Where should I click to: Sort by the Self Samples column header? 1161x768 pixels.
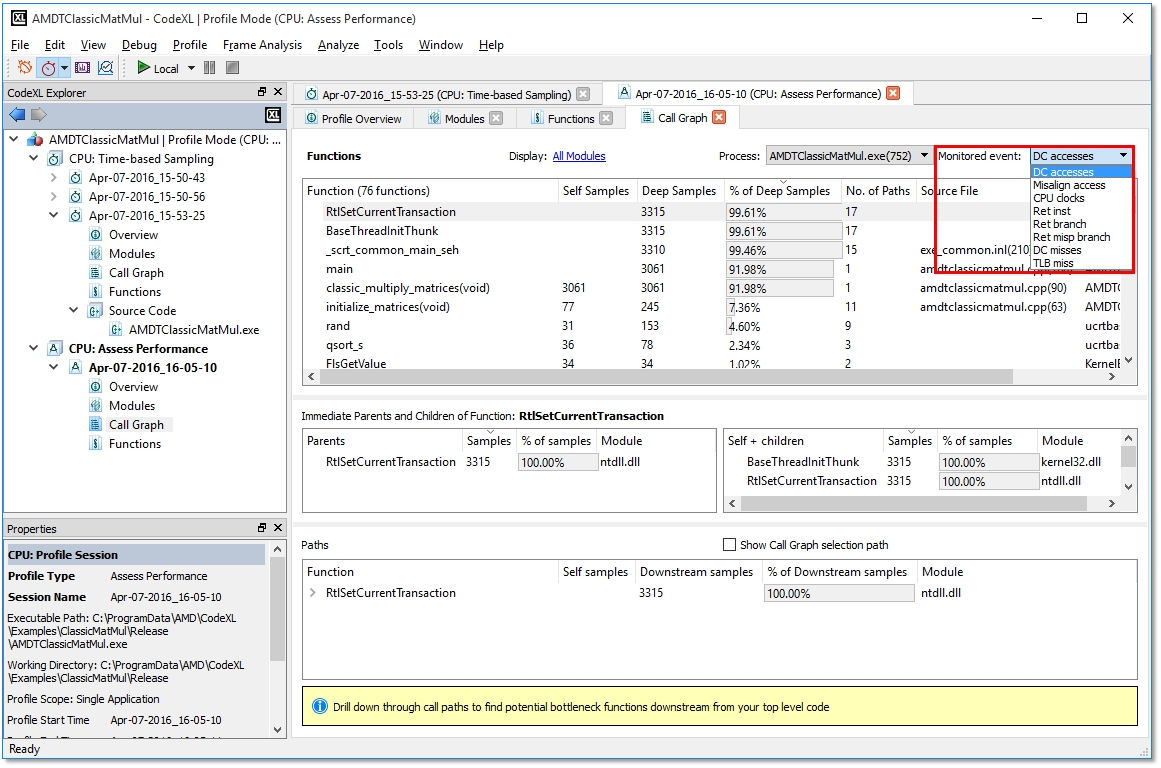pyautogui.click(x=596, y=191)
